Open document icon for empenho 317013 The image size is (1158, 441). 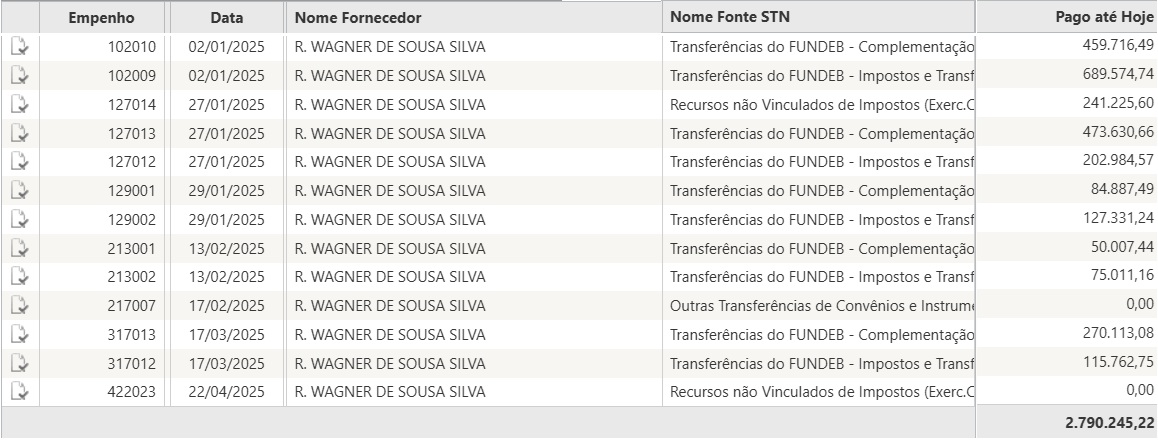pos(19,335)
